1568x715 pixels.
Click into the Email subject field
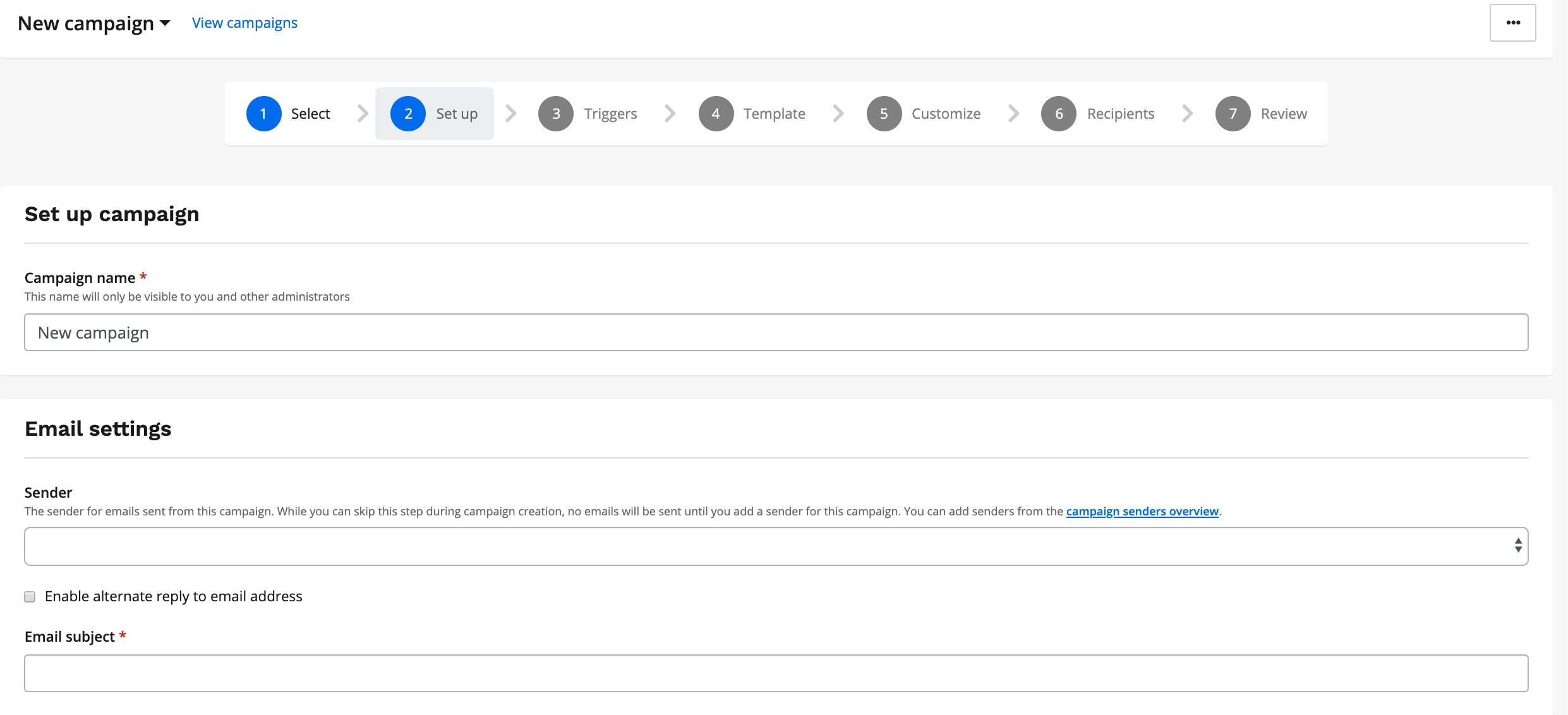(776, 673)
